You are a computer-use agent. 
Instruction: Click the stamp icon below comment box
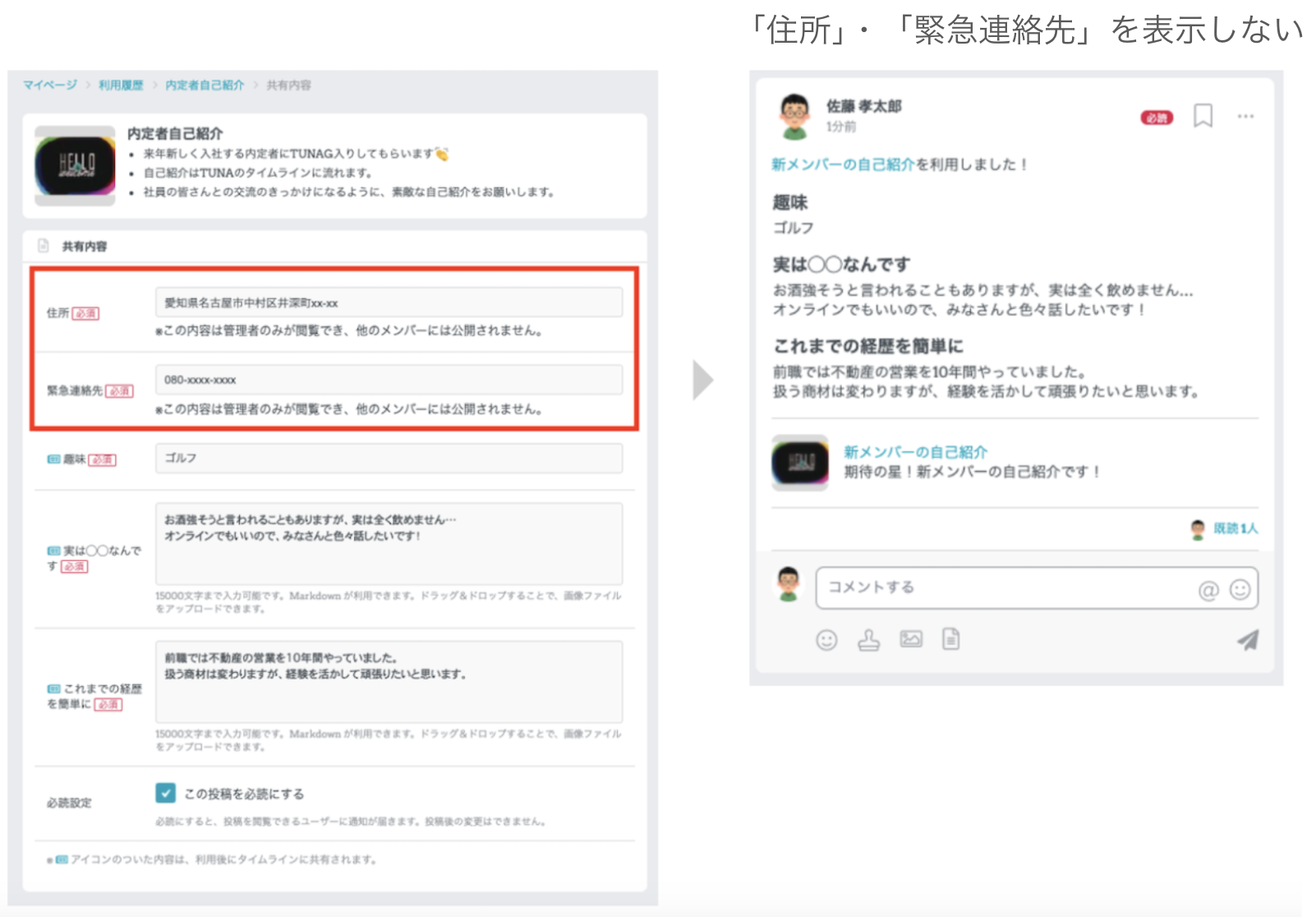[868, 640]
